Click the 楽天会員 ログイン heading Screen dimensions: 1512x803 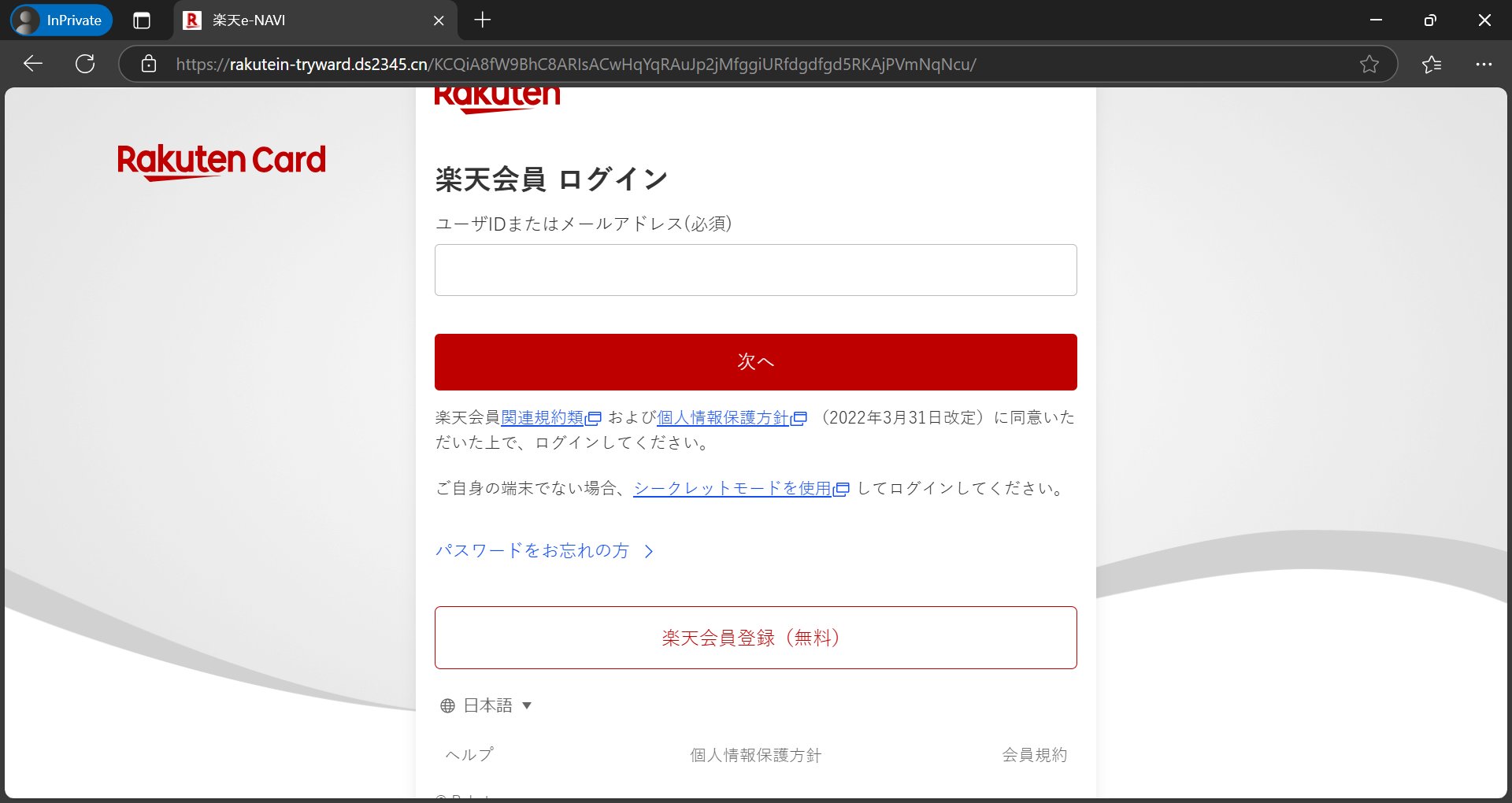click(551, 179)
